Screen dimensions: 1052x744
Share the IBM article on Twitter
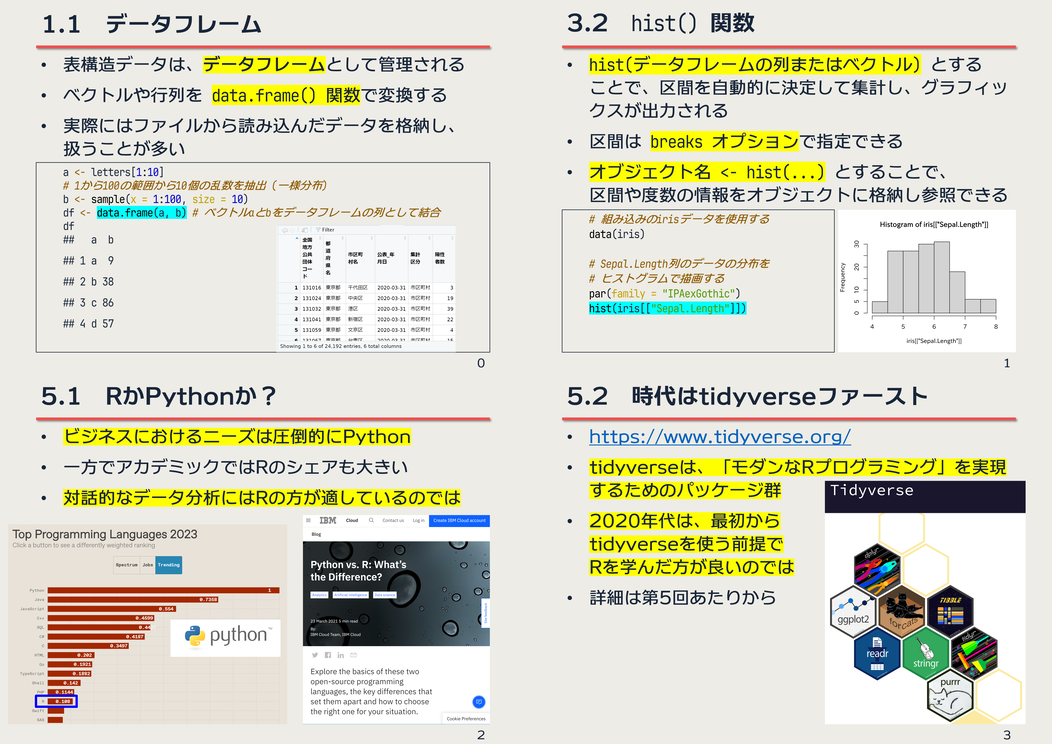[x=316, y=655]
